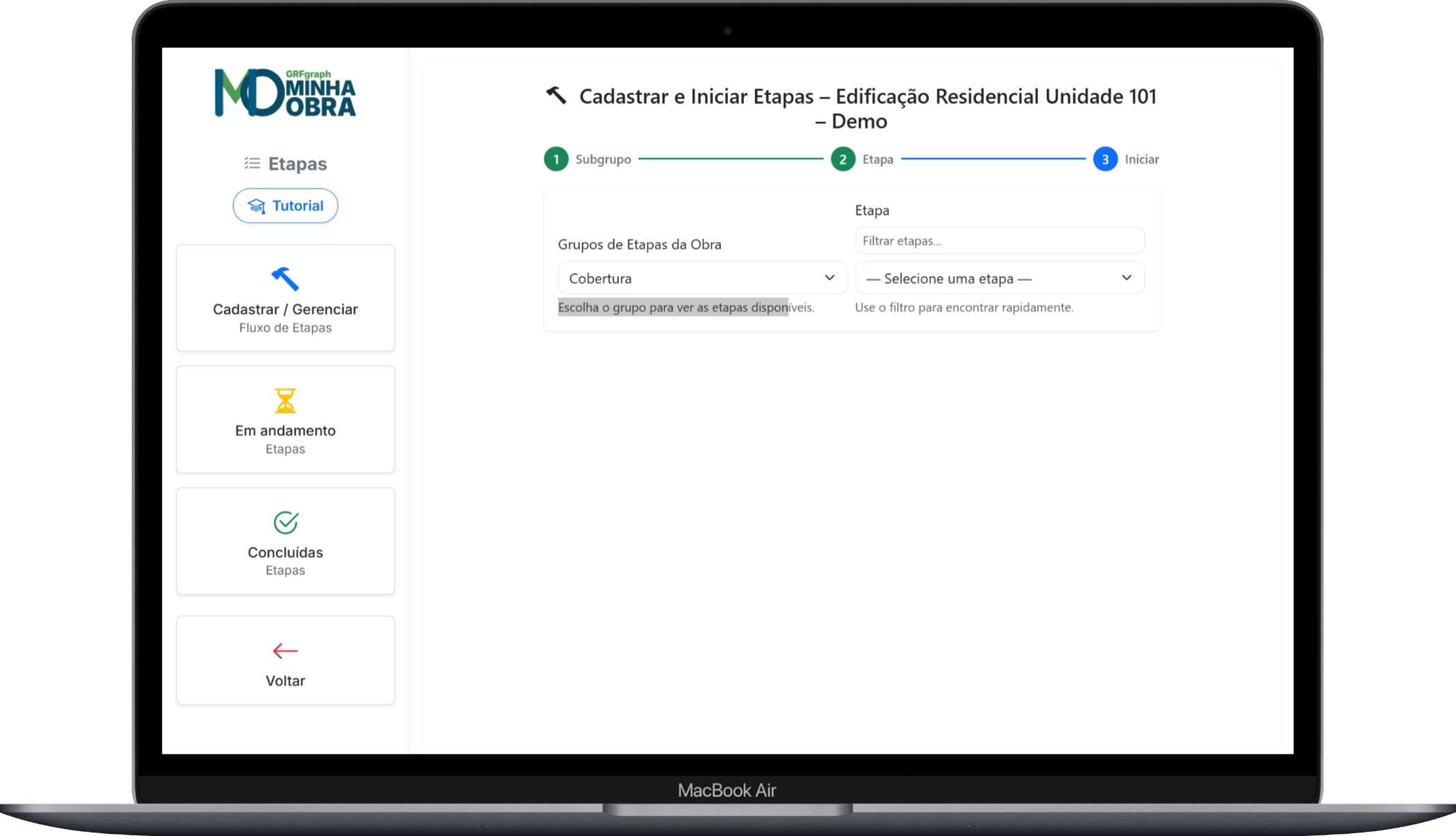Click the hammer icon in page title
This screenshot has width=1456, height=836.
[x=556, y=95]
